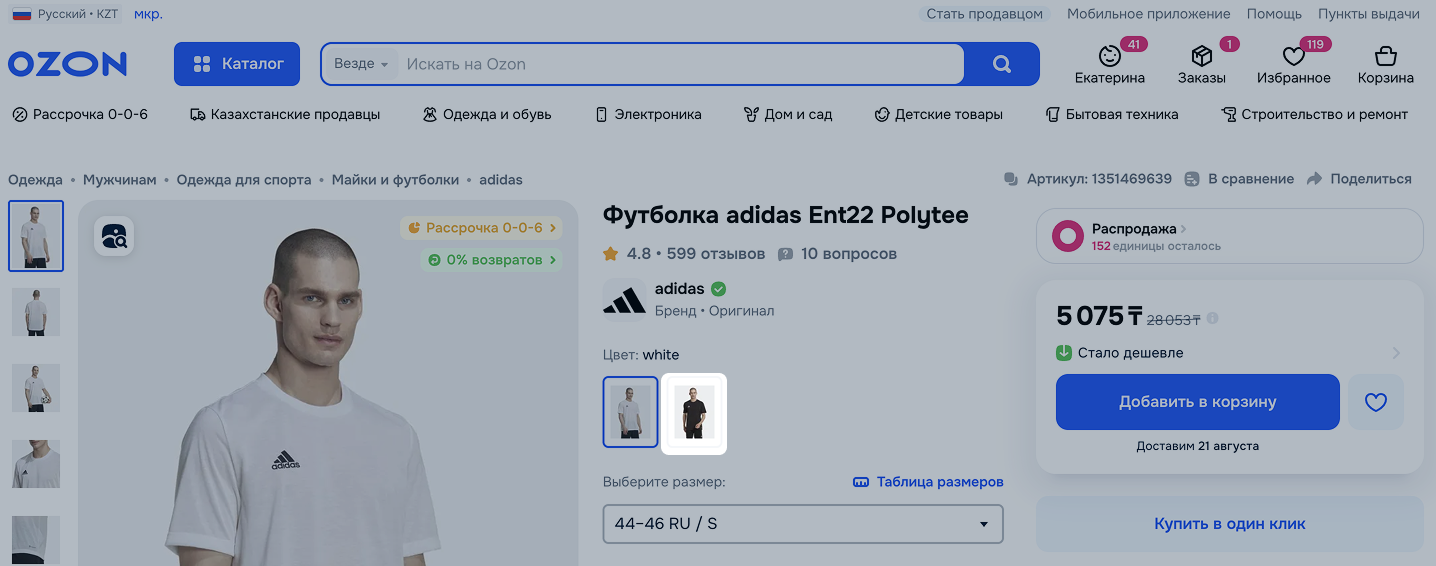Go to Одежда breadcrumb
The image size is (1436, 566).
pos(35,180)
